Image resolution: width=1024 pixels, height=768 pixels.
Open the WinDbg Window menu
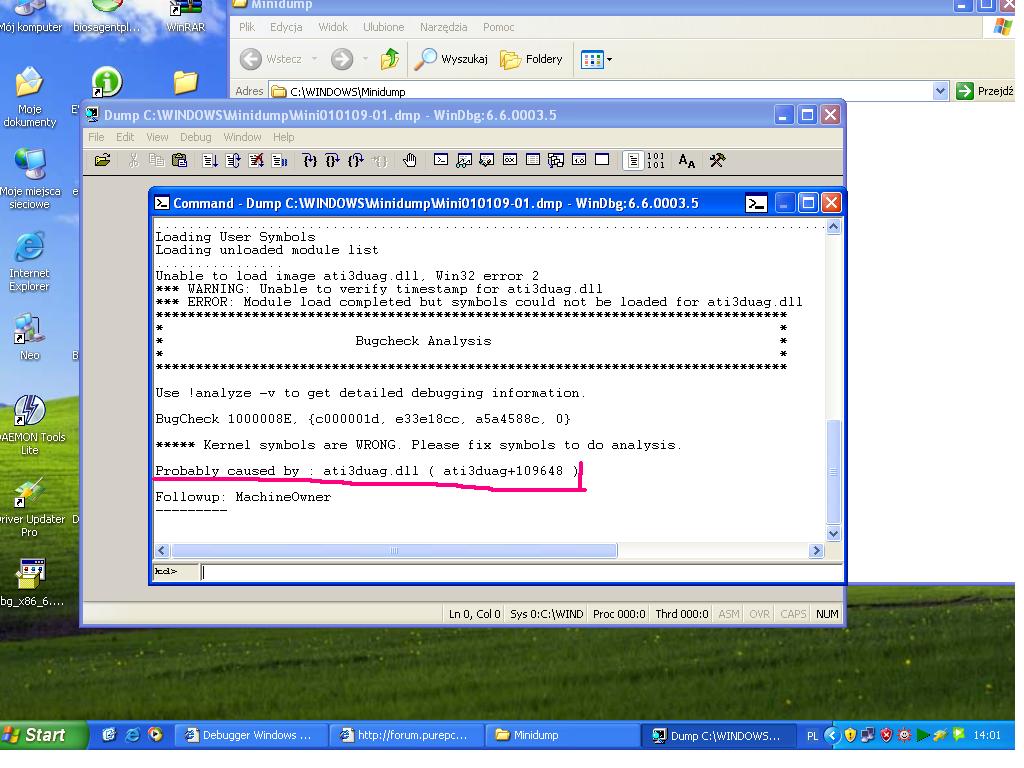[x=244, y=138]
